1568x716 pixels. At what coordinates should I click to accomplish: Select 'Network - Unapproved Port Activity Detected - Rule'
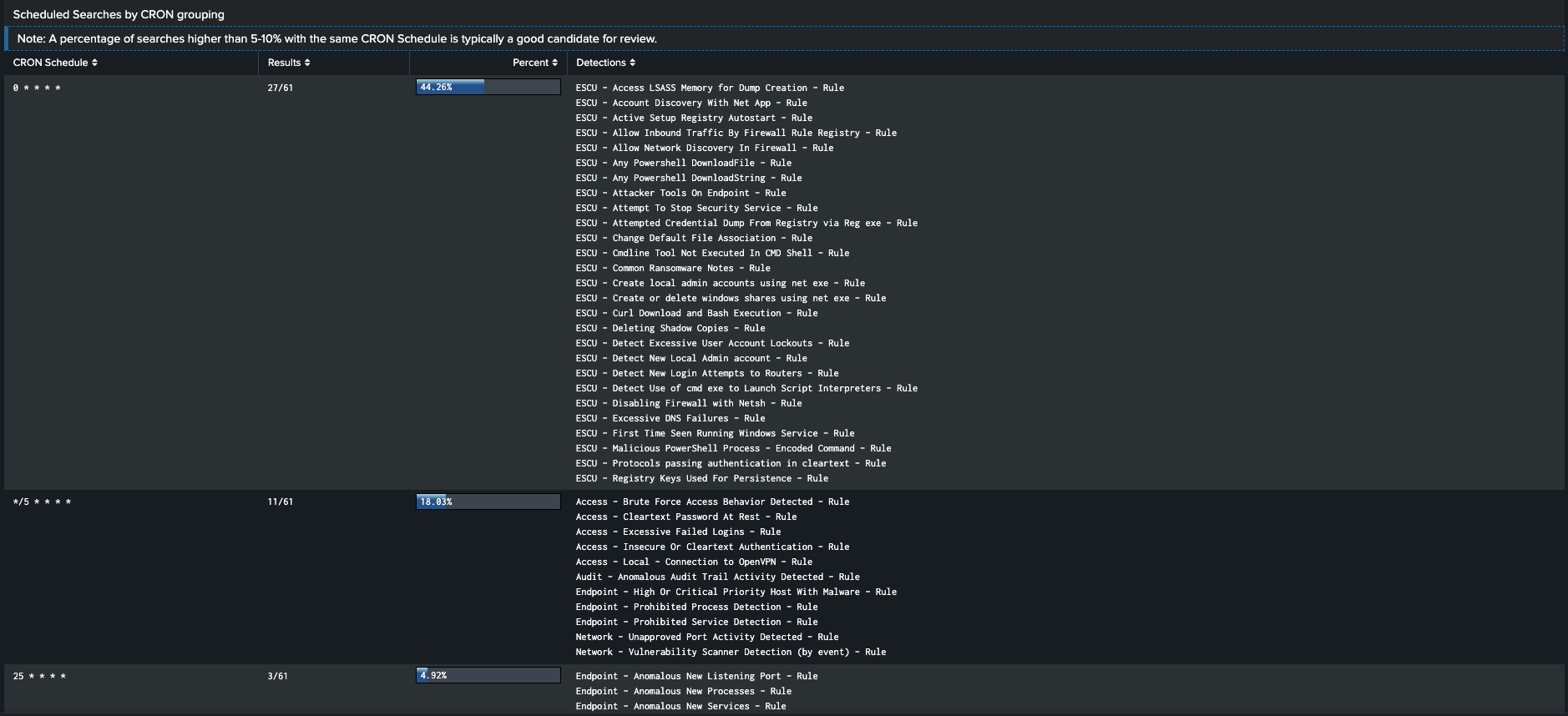(707, 637)
